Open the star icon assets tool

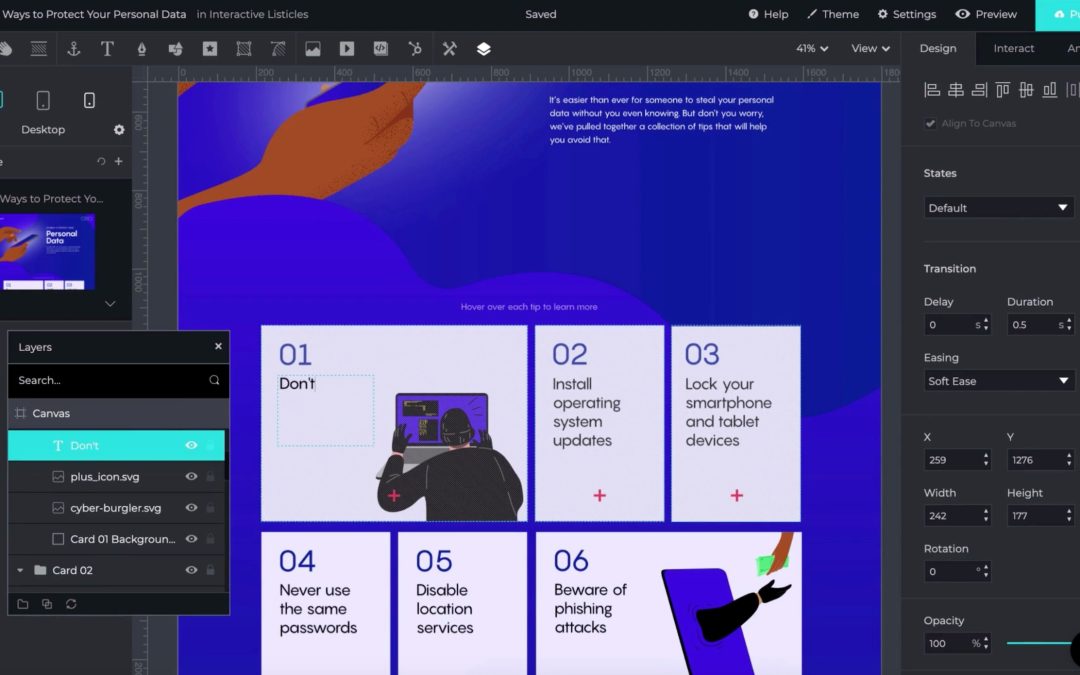pyautogui.click(x=209, y=49)
